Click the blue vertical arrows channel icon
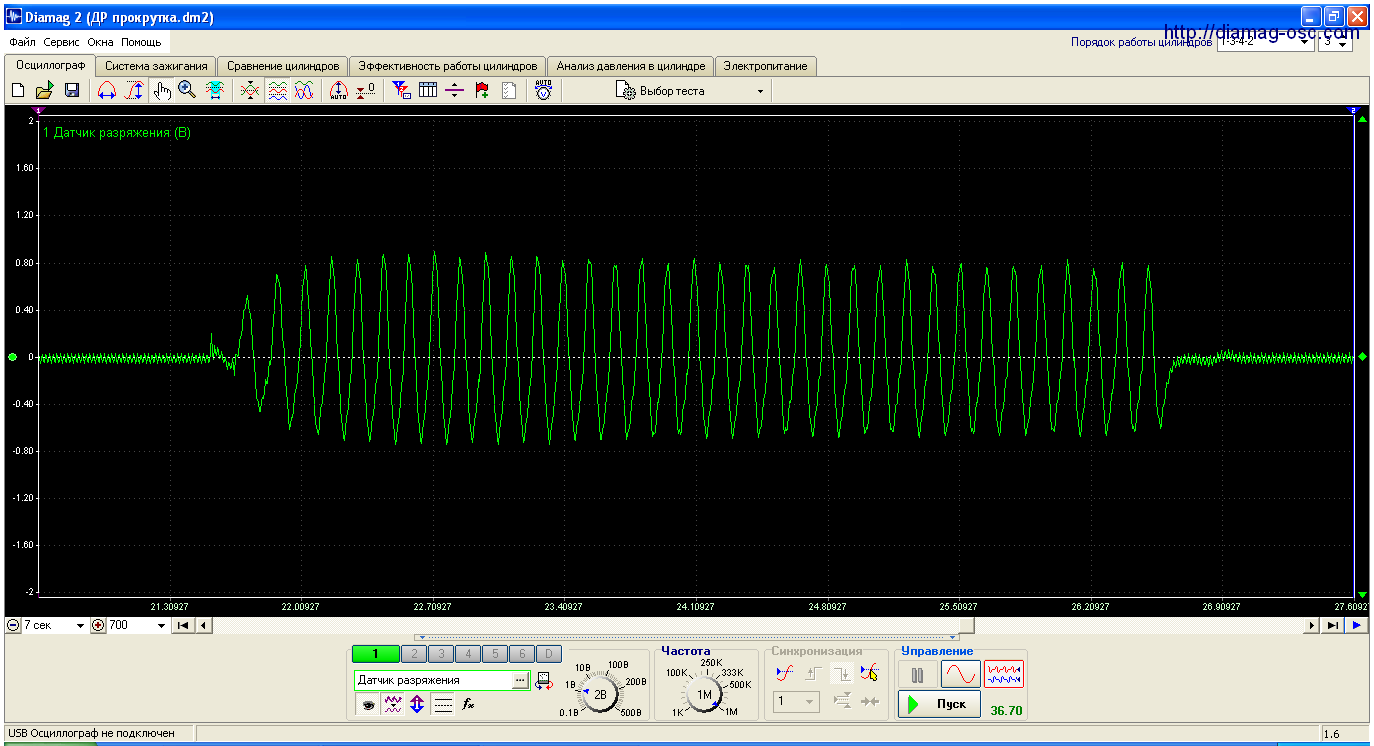Viewport: 1374px width, 746px height. (417, 704)
